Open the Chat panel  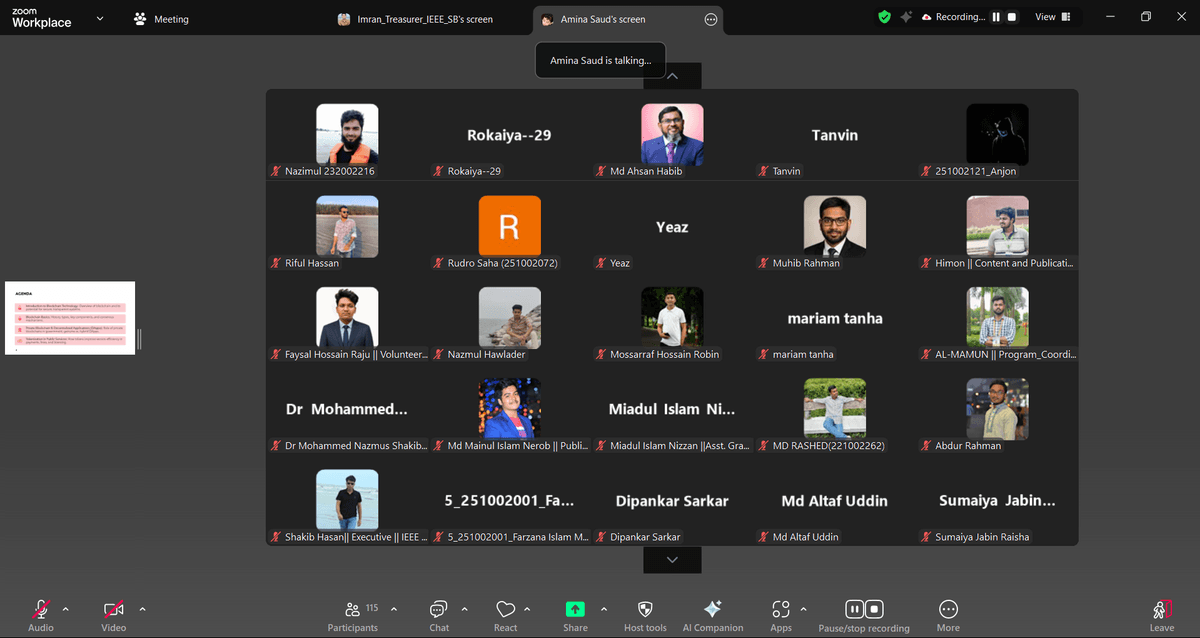[438, 609]
